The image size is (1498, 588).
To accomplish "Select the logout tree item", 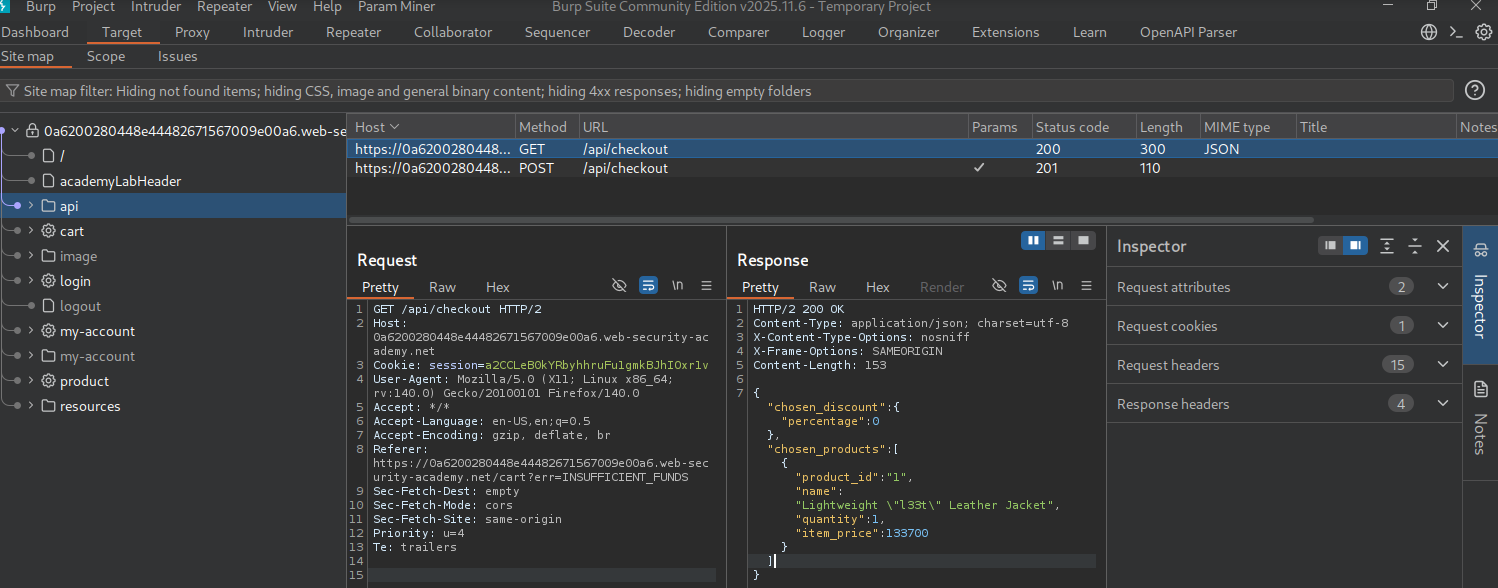I will coord(80,306).
